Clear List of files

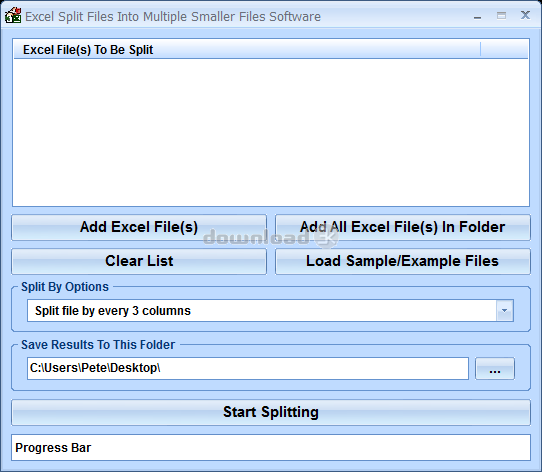(139, 261)
